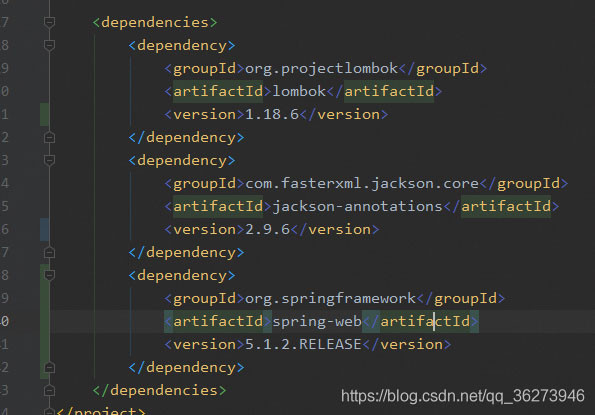Place cursor in org.projectlombok groupId text
Image resolution: width=595 pixels, height=415 pixels.
click(x=321, y=69)
